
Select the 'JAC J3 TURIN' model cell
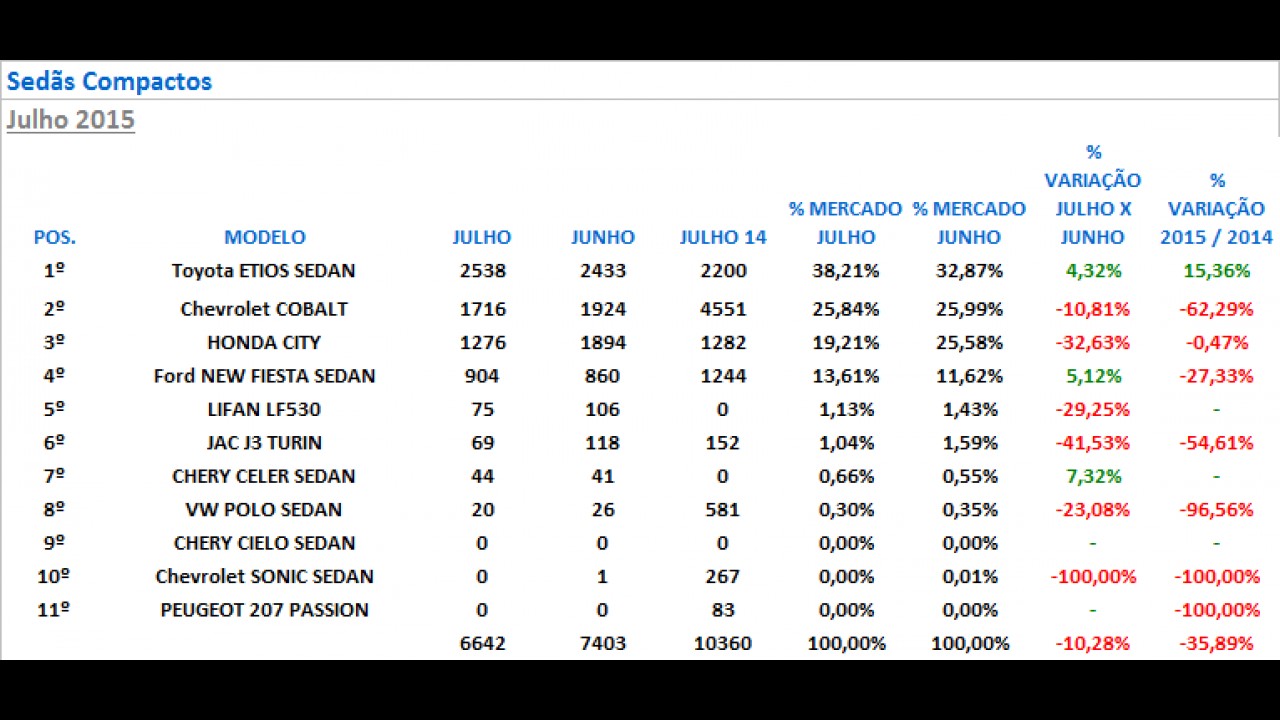tap(264, 443)
